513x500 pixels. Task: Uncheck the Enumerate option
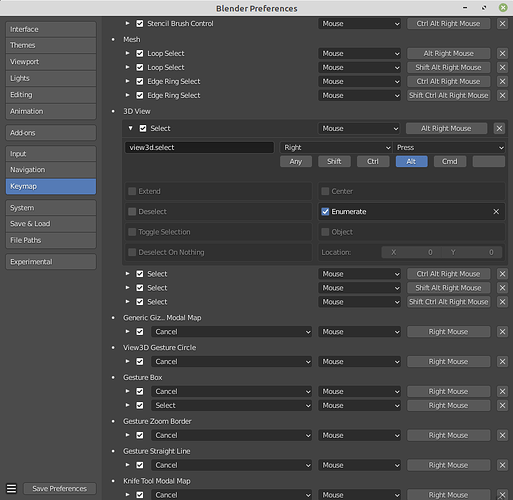[325, 212]
